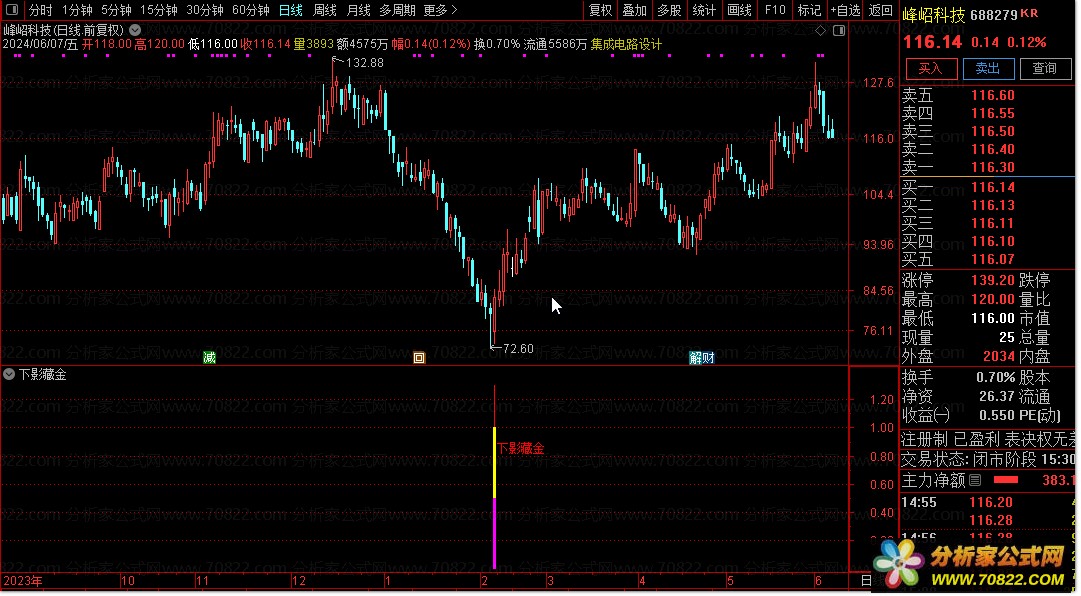Image resolution: width=1081 pixels, height=596 pixels.
Task: Select the 5分钟 period tab
Action: point(116,10)
